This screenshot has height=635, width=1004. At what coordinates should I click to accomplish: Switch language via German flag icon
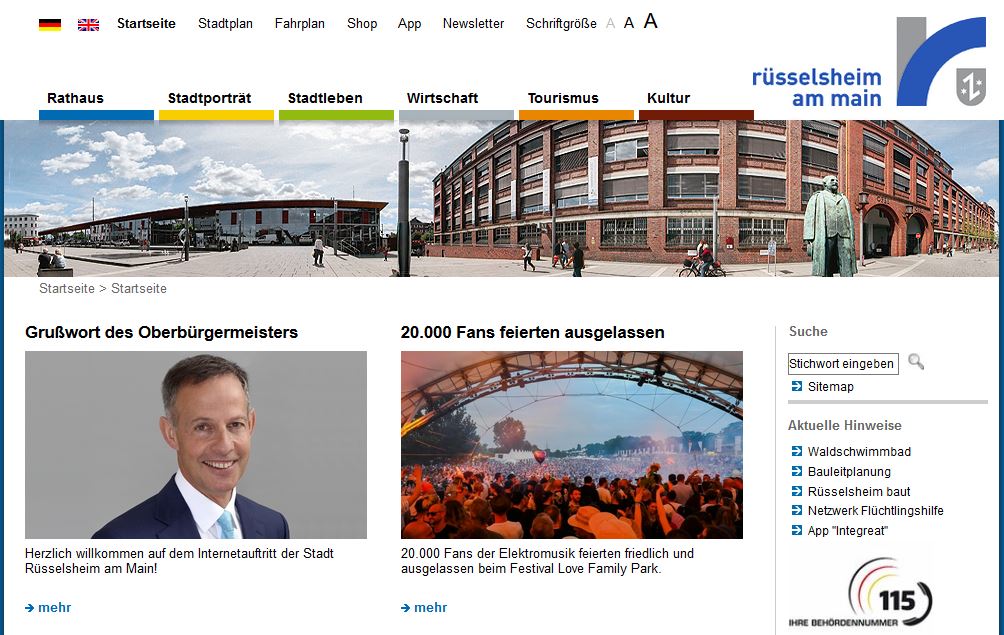(50, 24)
